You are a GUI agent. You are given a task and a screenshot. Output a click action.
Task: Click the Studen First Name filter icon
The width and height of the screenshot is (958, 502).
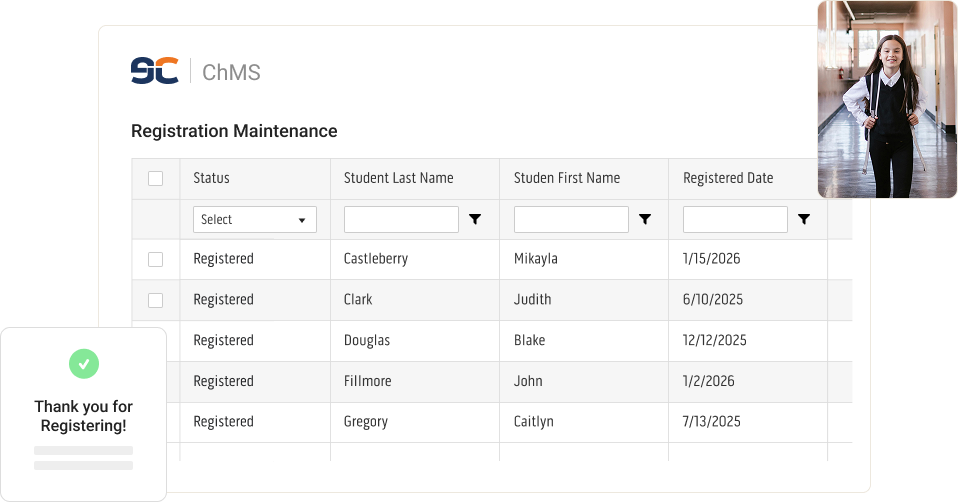645,219
